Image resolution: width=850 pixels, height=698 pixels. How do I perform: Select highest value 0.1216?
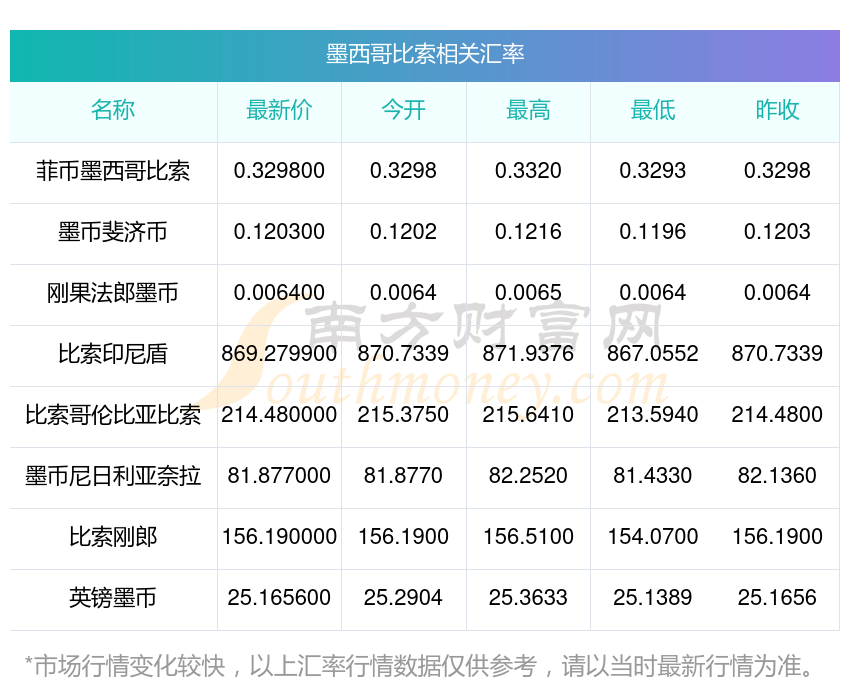coord(528,232)
